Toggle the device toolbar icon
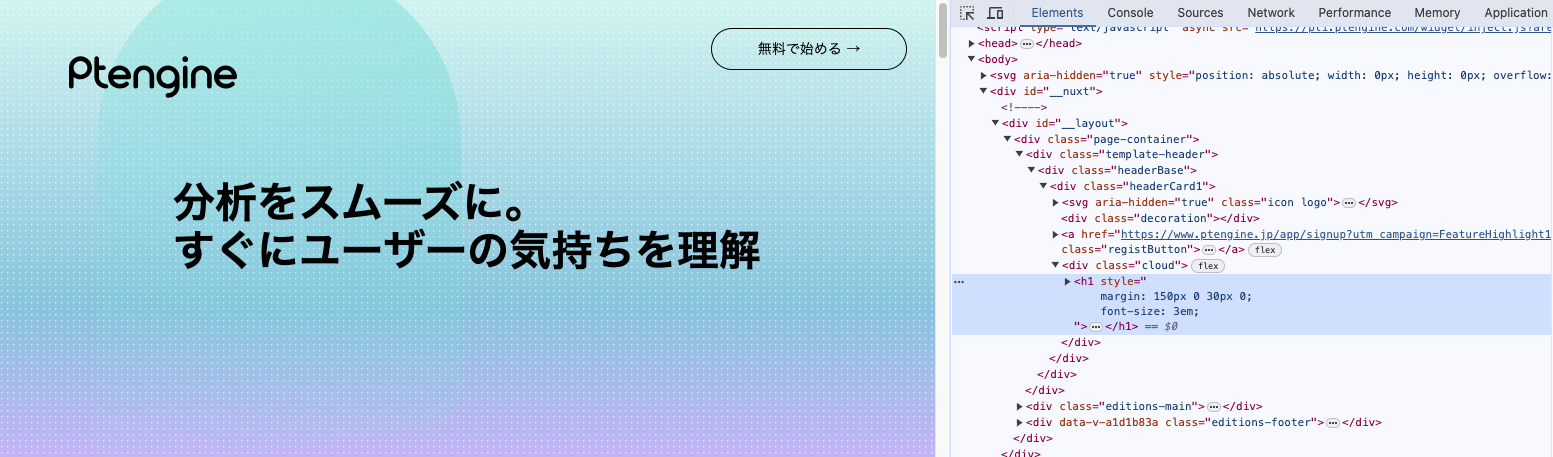1553x457 pixels. coord(995,13)
